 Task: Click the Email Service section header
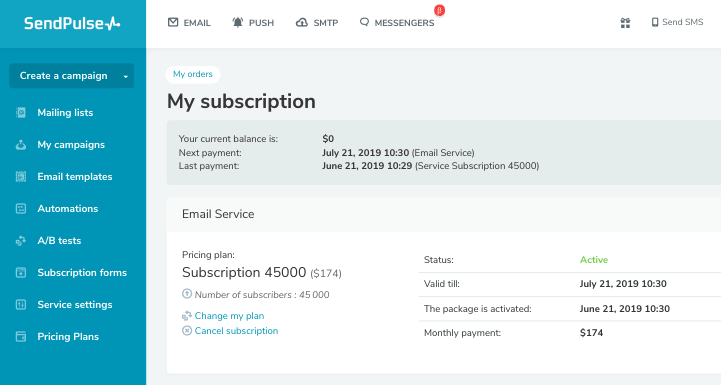[x=218, y=214]
